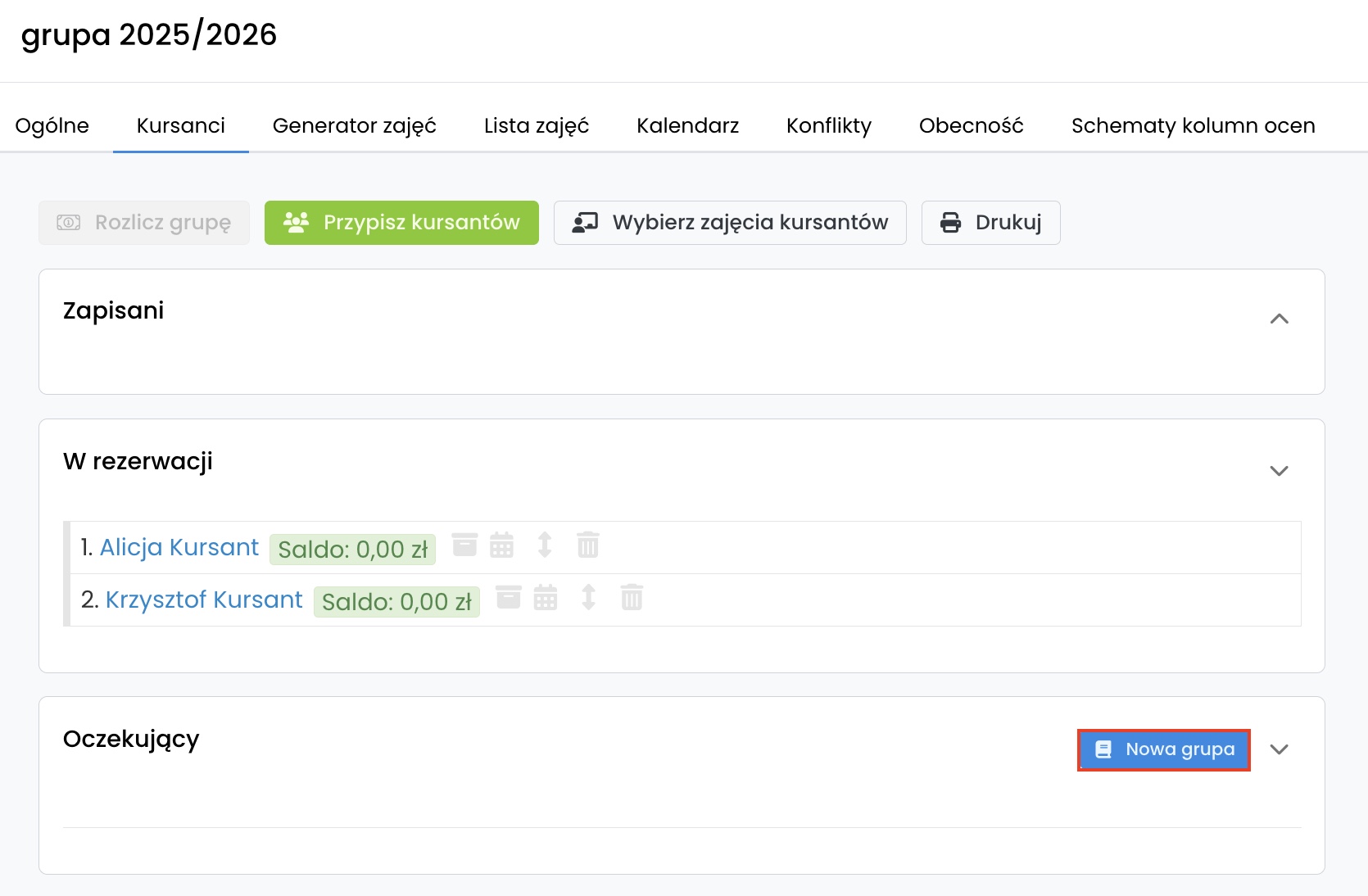This screenshot has width=1368, height=896.
Task: Click archive icon for Krzysztof Kursant
Action: (x=509, y=597)
